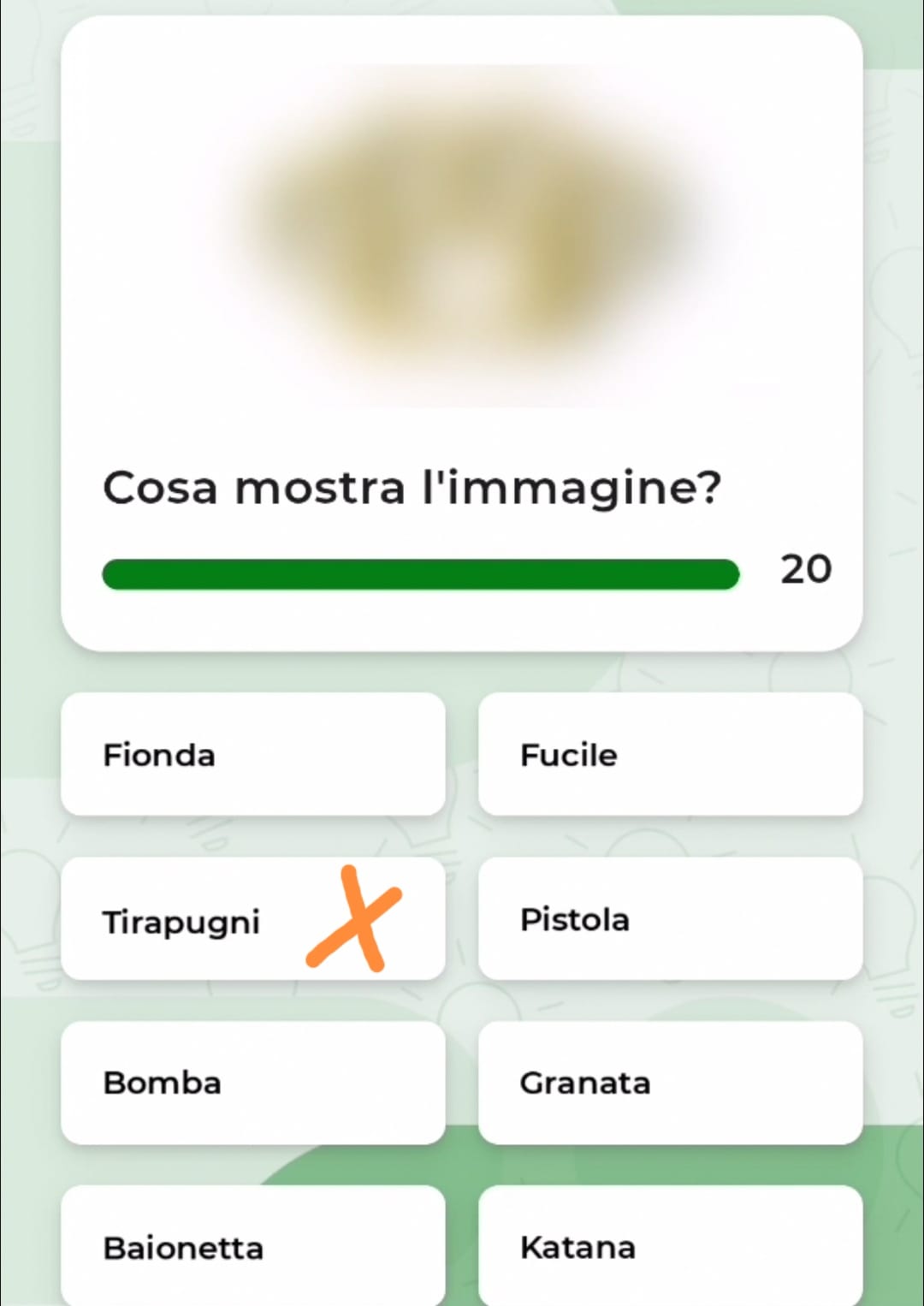This screenshot has width=924, height=1306.
Task: Answer with the sword option Katana
Action: tap(670, 1246)
